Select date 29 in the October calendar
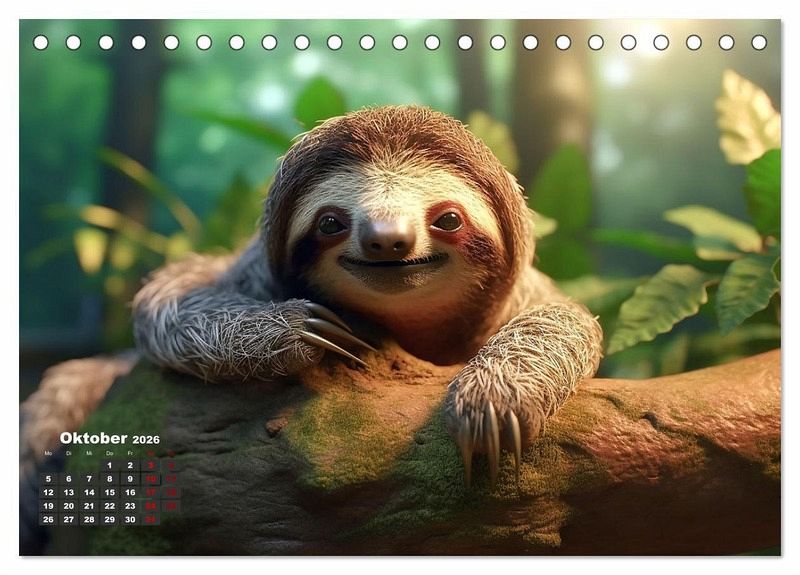 (110, 519)
